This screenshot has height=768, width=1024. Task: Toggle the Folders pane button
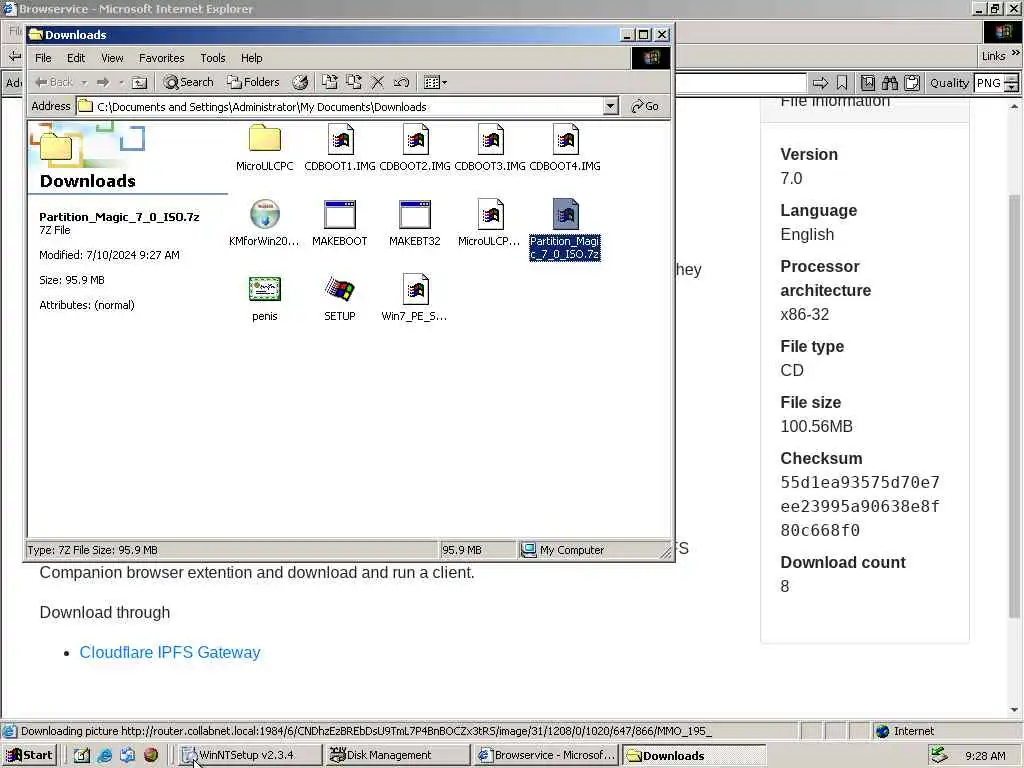pos(253,82)
